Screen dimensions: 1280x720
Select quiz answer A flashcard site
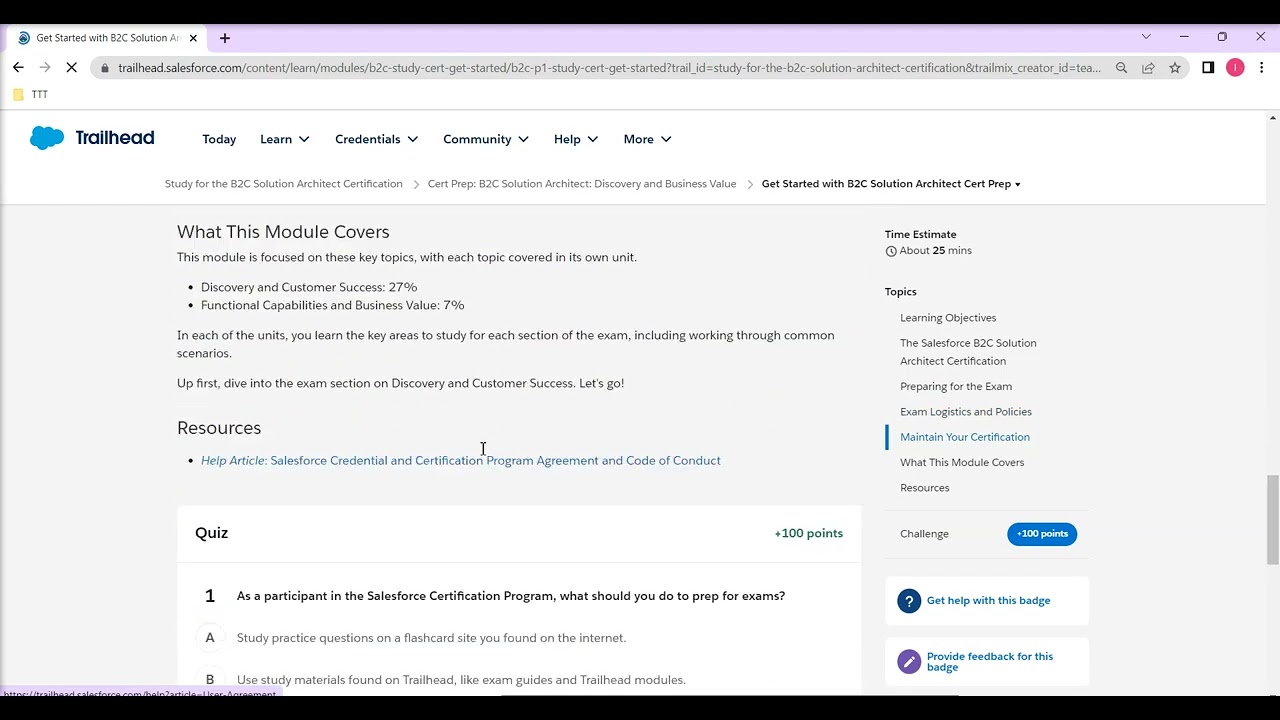point(431,638)
